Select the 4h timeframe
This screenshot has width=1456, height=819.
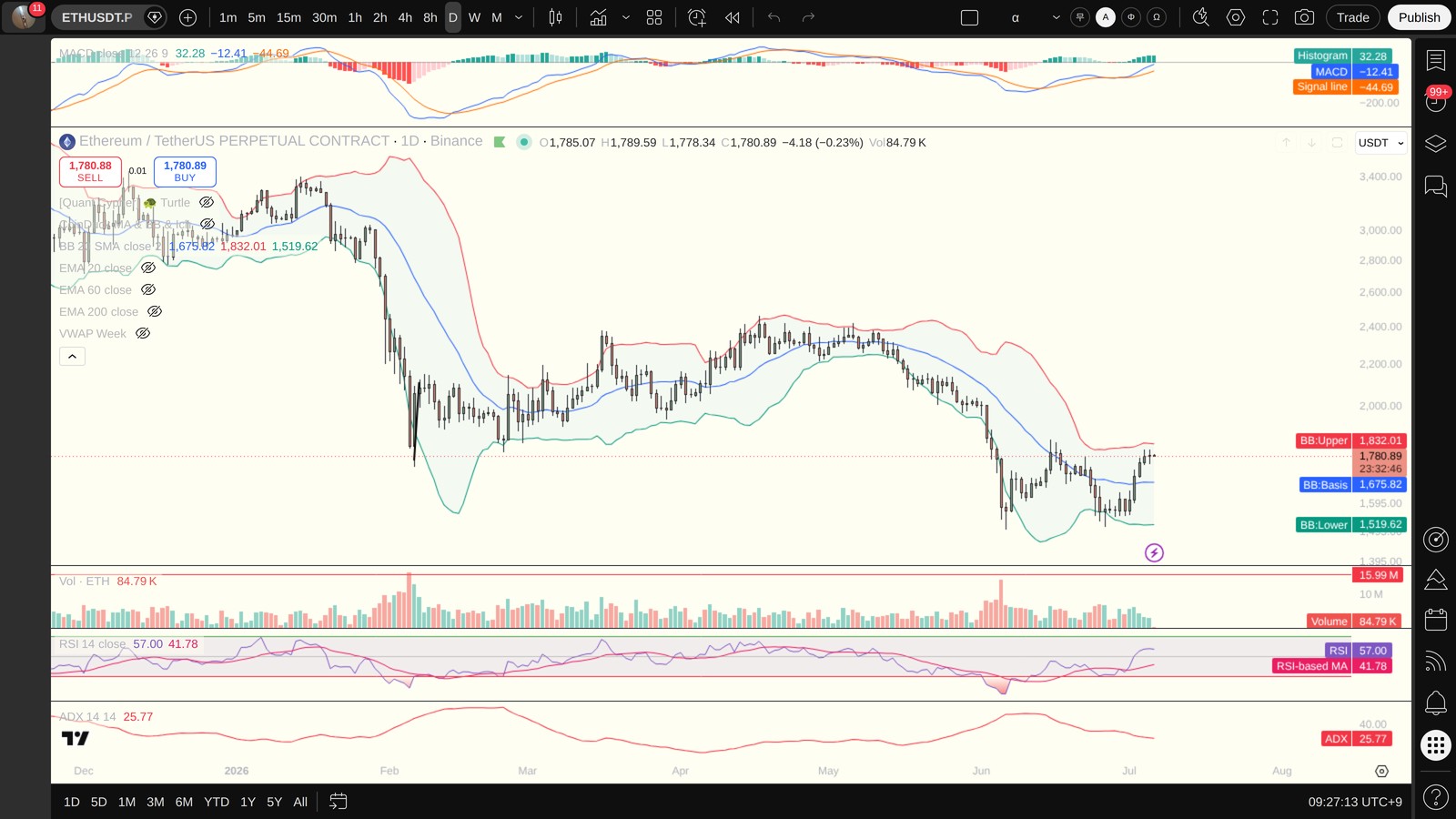coord(405,17)
